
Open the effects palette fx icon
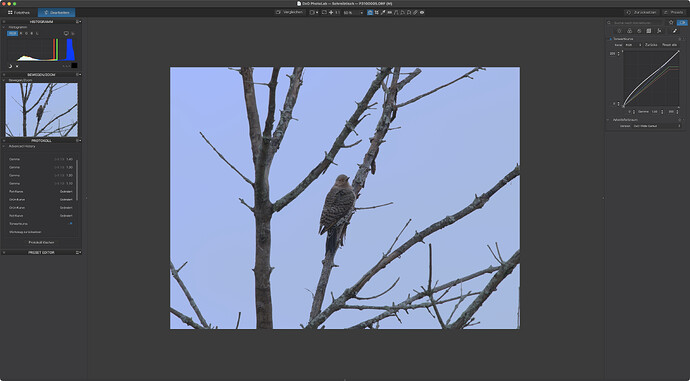[x=659, y=31]
